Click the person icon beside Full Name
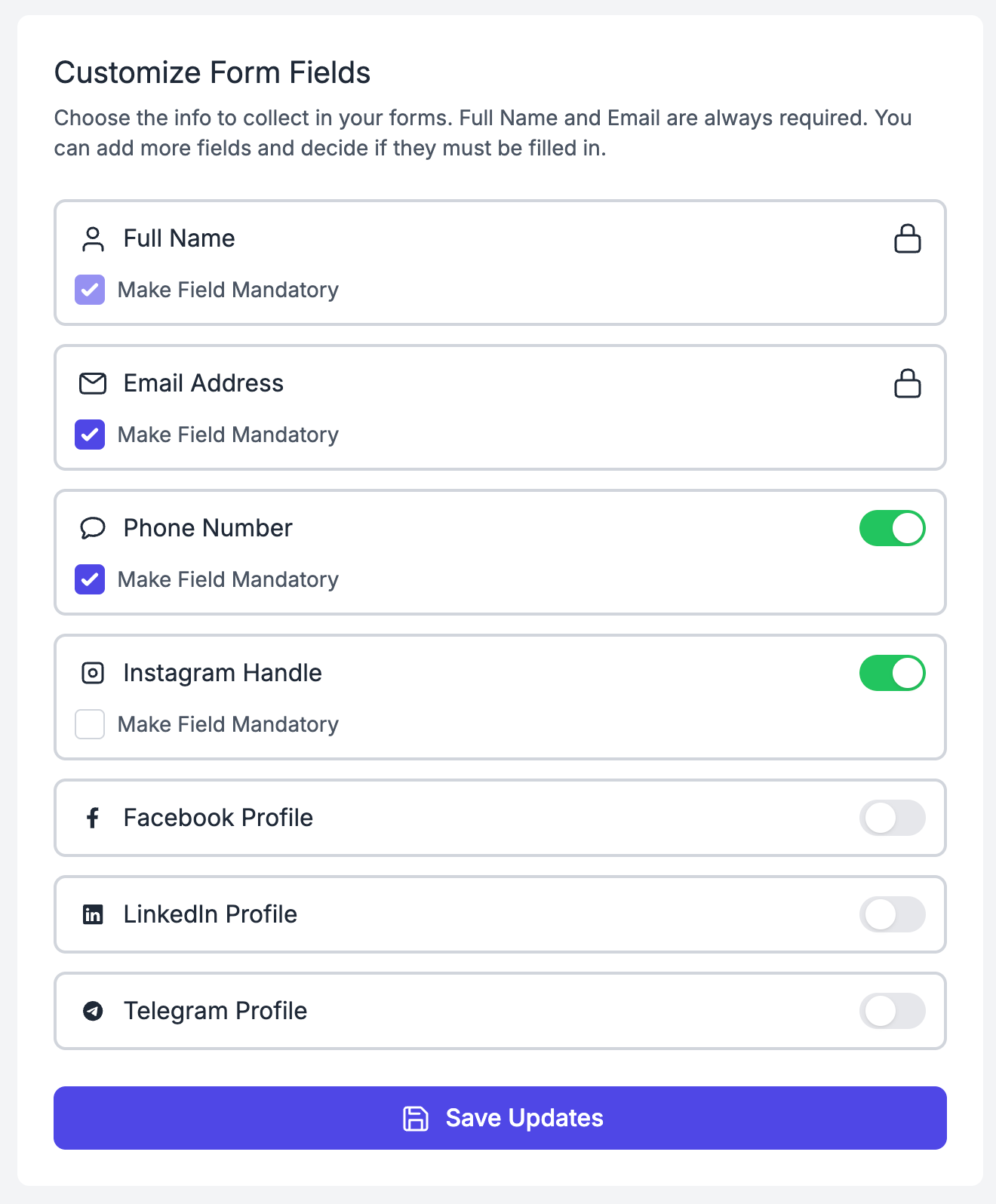 point(93,239)
